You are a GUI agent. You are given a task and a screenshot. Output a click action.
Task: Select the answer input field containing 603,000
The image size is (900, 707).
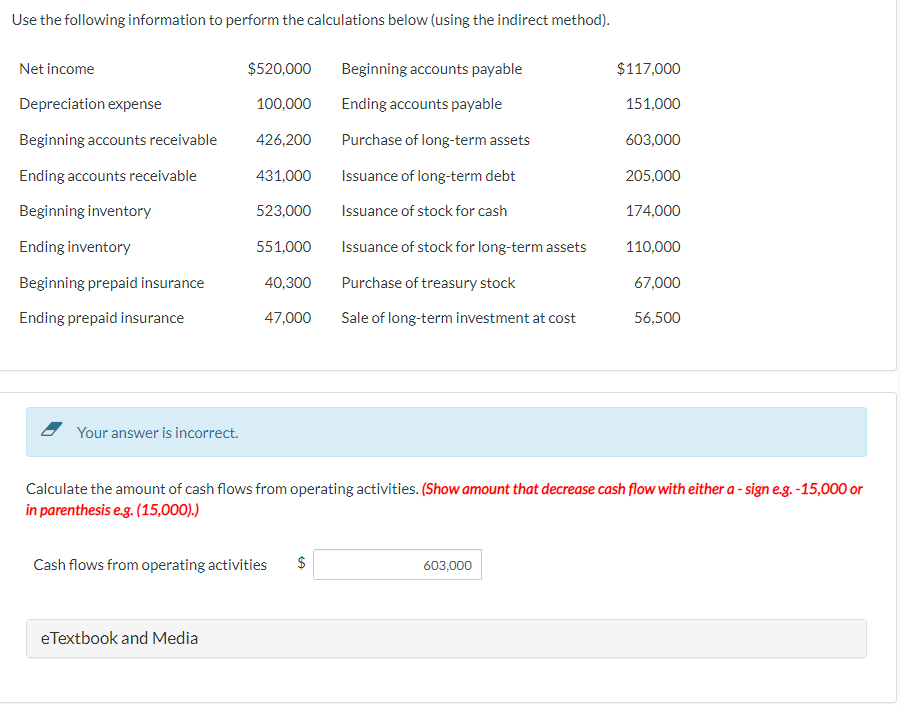click(x=397, y=564)
